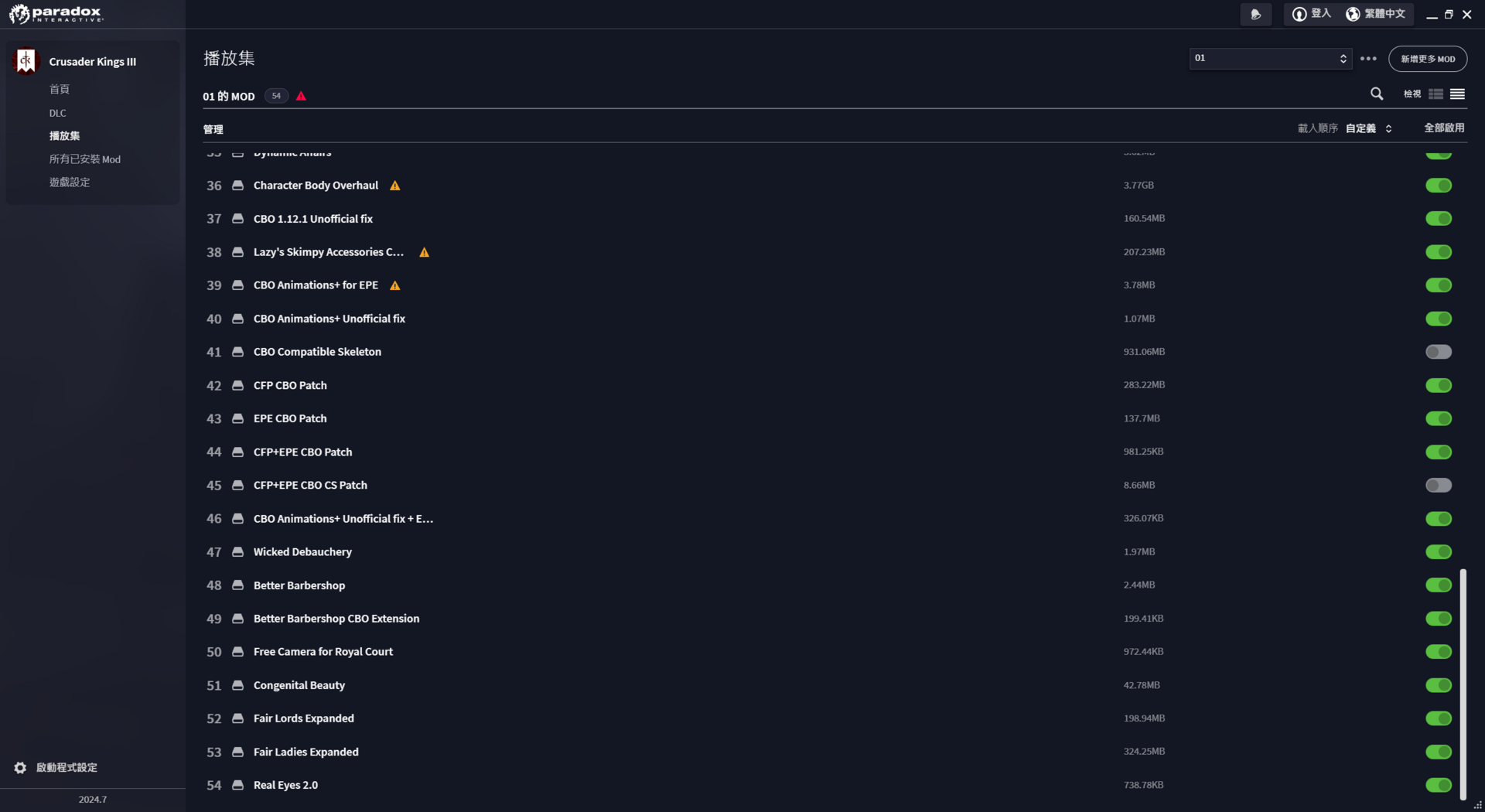Screen dimensions: 1485x812
Task: Open the three-dots playset options menu
Action: tap(1368, 59)
